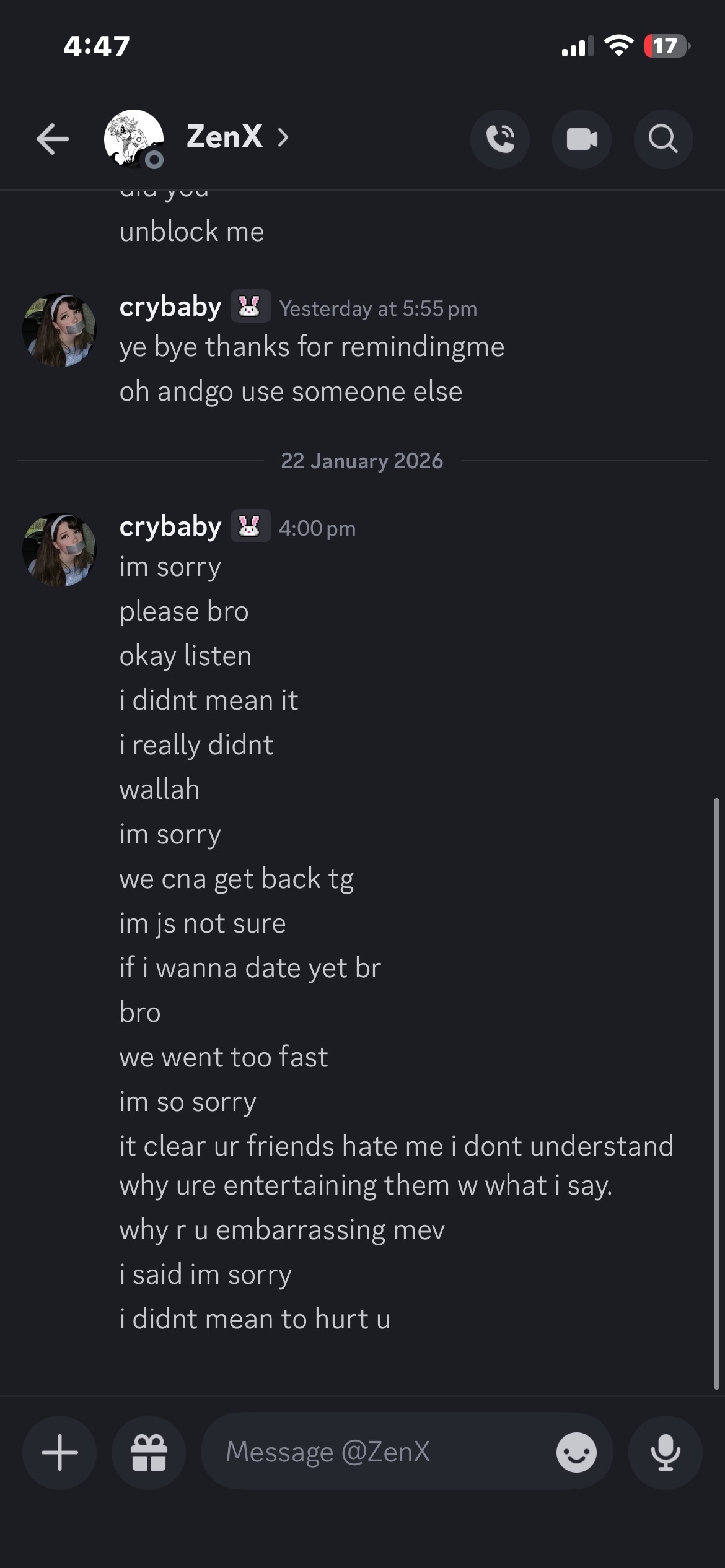
Task: Tap crybaby username on yesterday's message
Action: tap(170, 307)
